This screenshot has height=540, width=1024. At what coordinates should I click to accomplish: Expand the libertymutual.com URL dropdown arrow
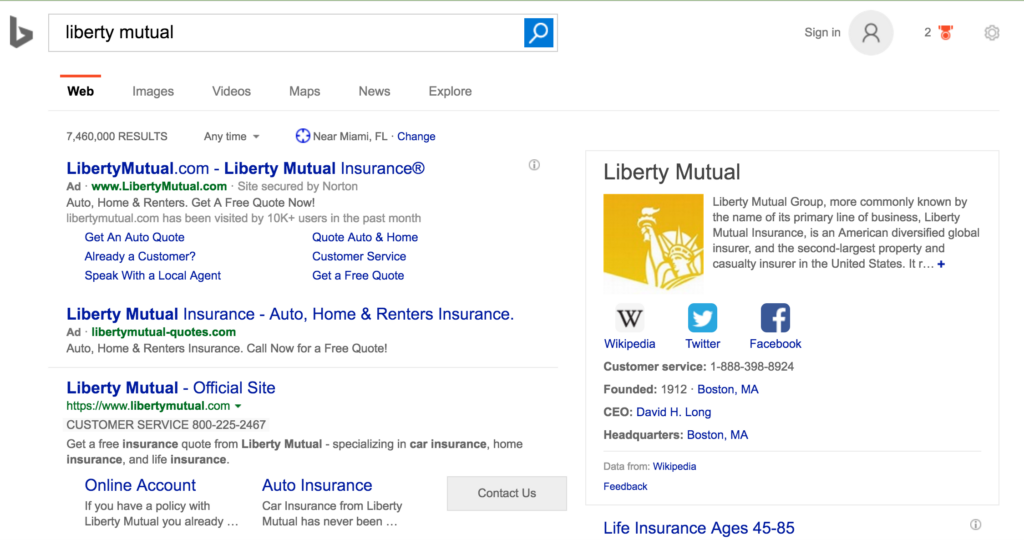pyautogui.click(x=238, y=406)
